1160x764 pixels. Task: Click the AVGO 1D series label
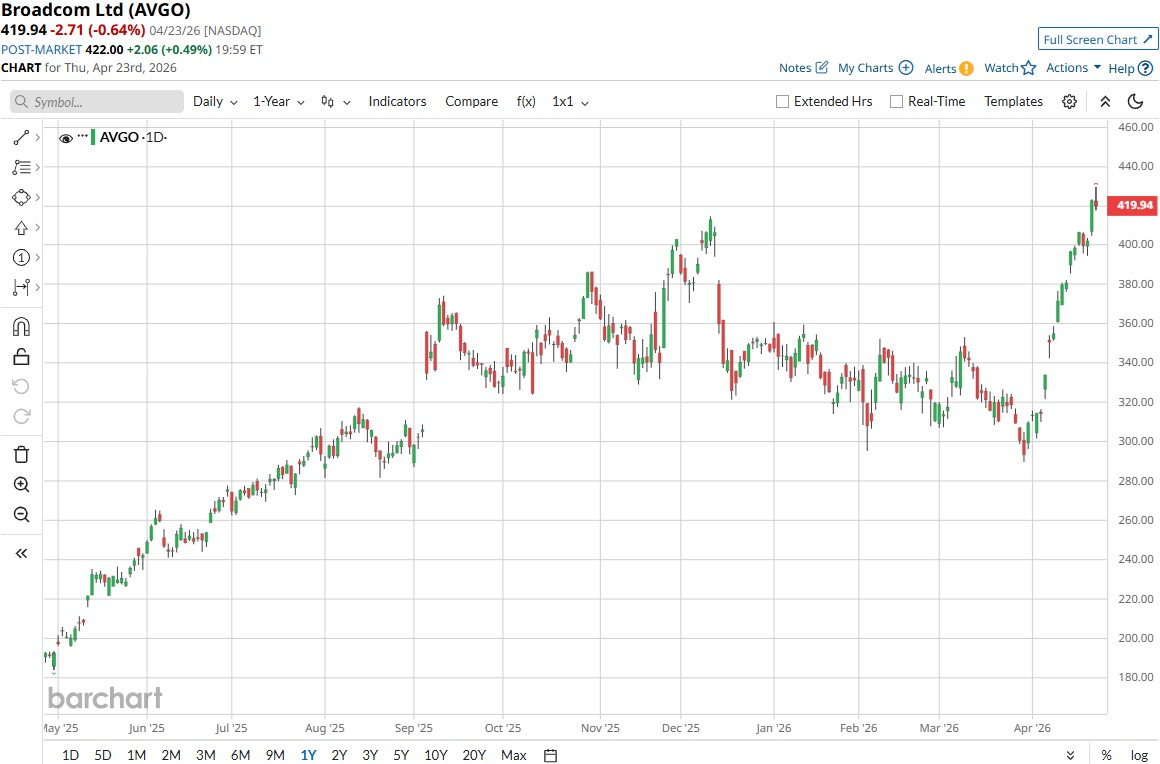pyautogui.click(x=133, y=138)
